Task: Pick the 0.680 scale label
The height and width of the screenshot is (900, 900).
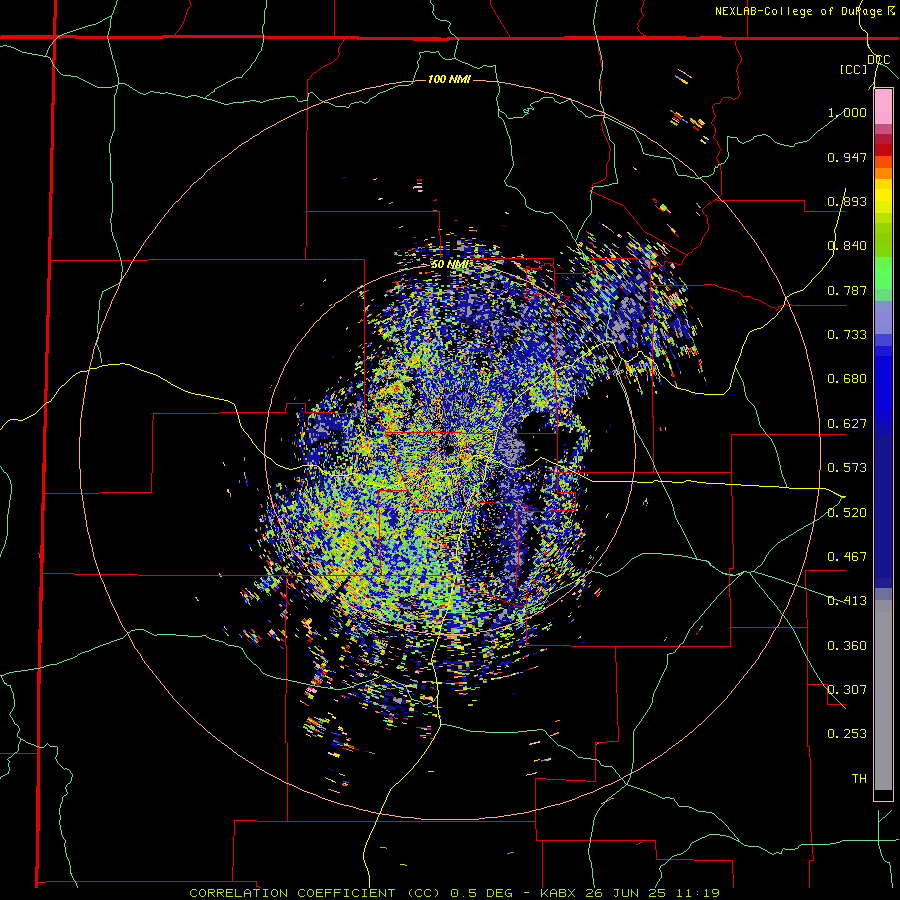Action: (x=847, y=379)
